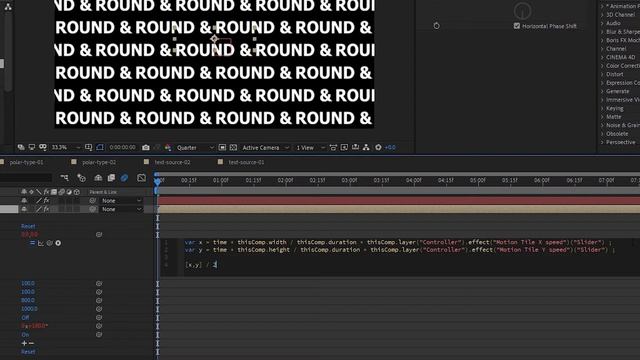Image resolution: width=640 pixels, height=360 pixels.
Task: Open the Comp Flowchart icon in viewer footer
Action: [366, 147]
